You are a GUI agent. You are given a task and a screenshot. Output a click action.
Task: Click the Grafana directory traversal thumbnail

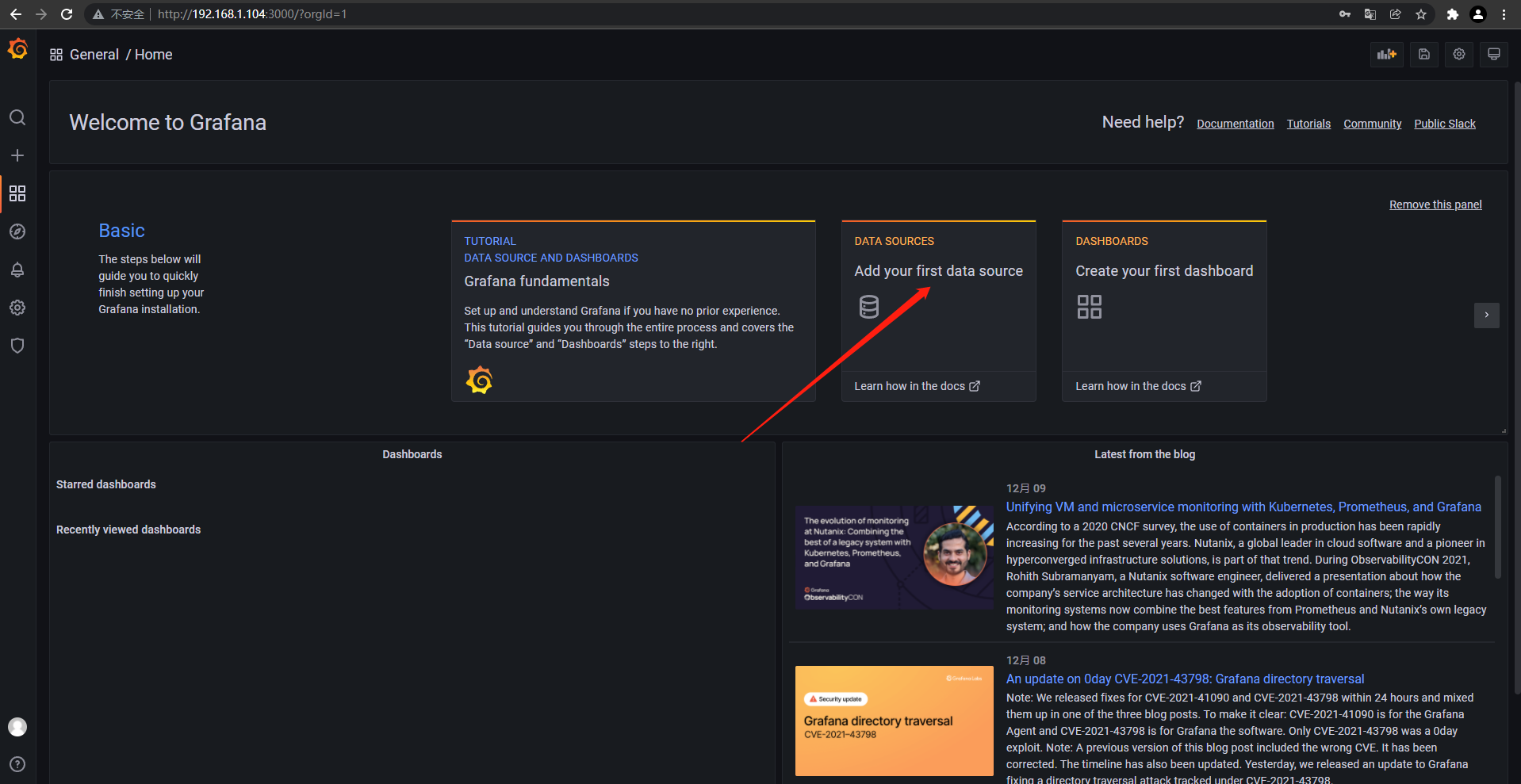coord(895,721)
